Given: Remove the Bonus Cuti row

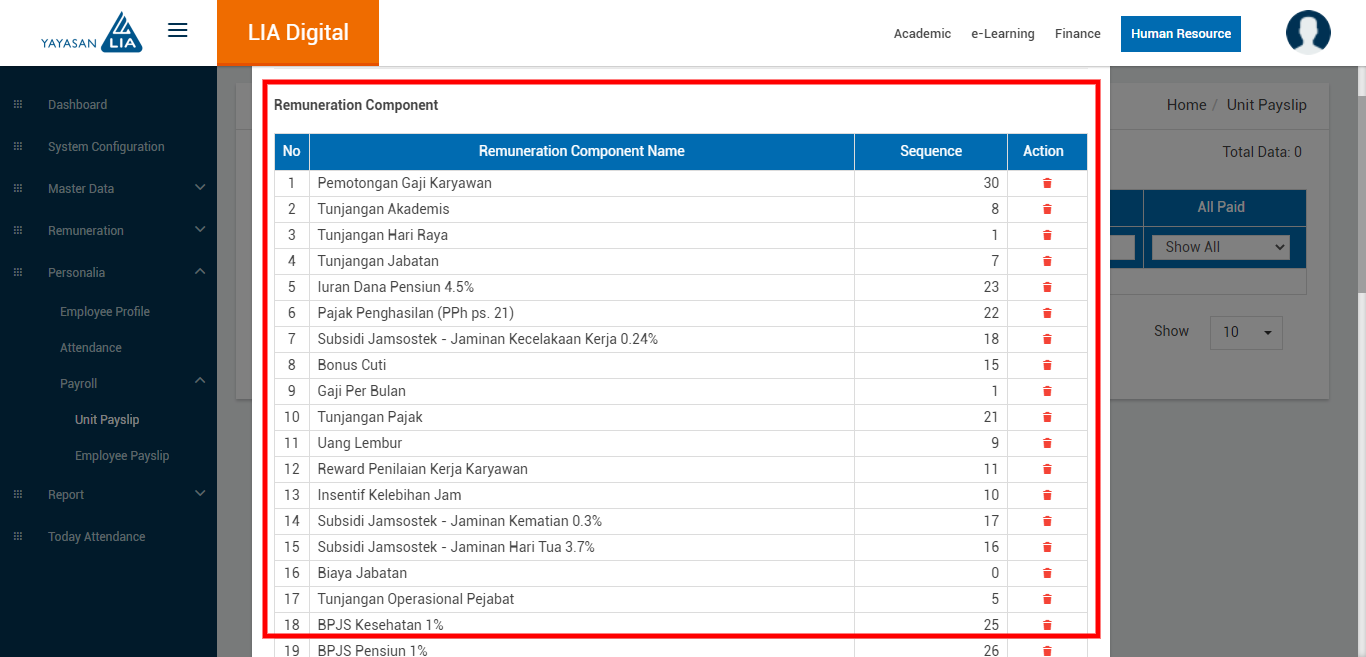Looking at the screenshot, I should pos(1047,365).
